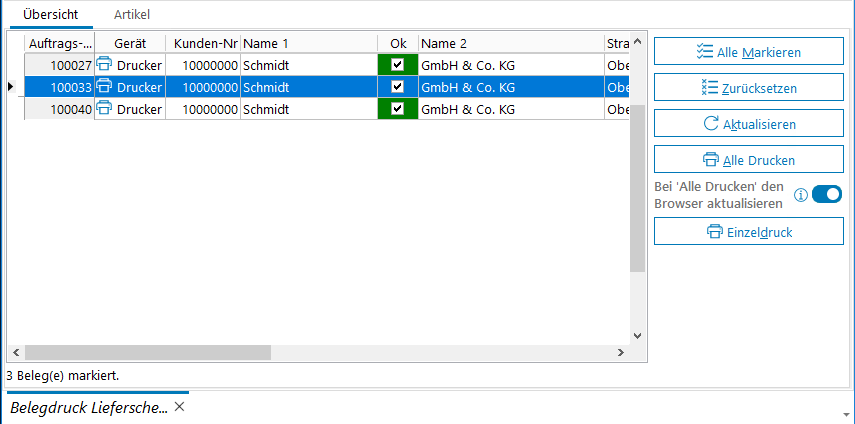Switch to the Artikel tab
This screenshot has height=424, width=855.
coord(132,14)
